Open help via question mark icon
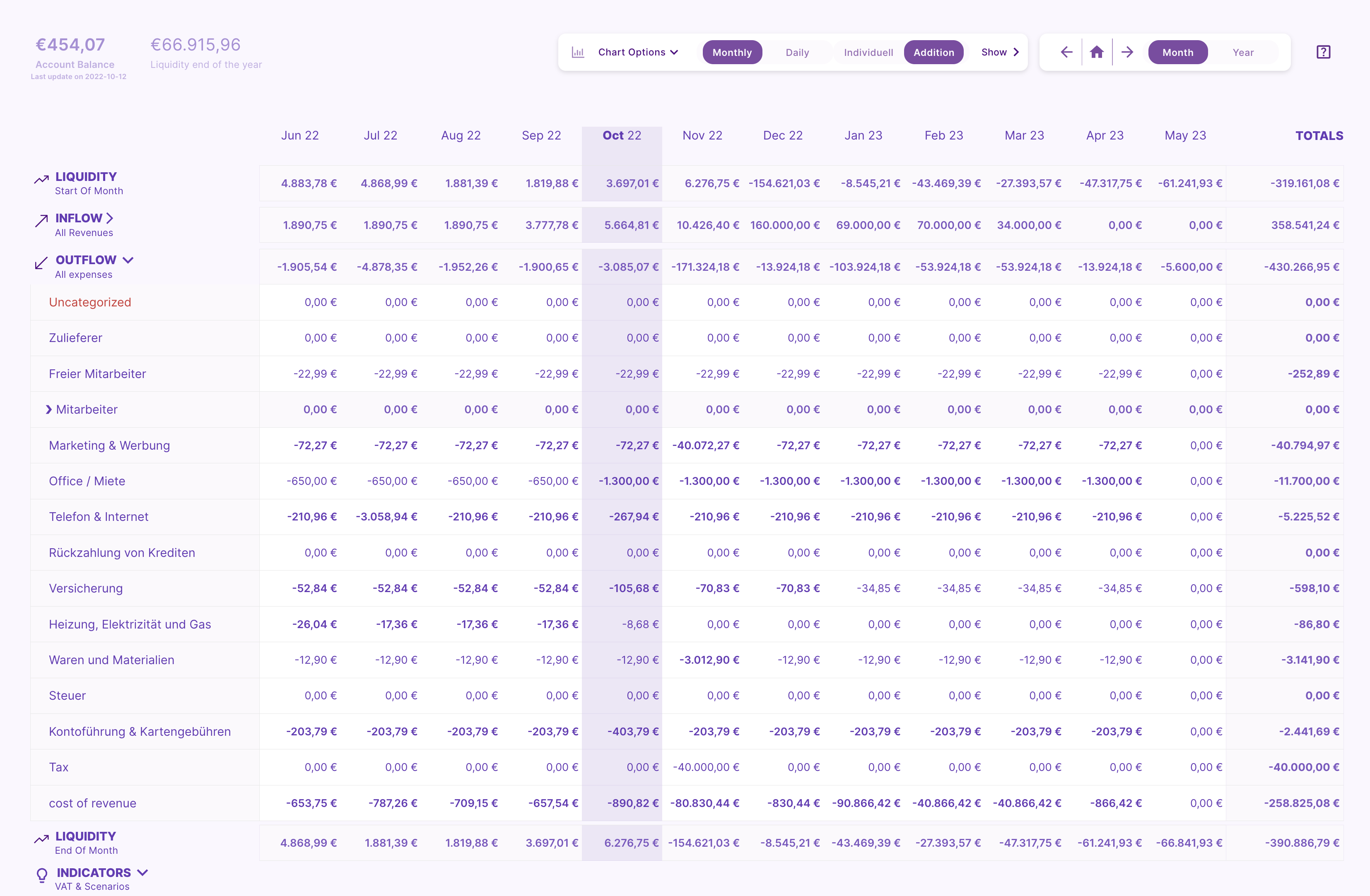Viewport: 1370px width, 896px height. (1323, 52)
